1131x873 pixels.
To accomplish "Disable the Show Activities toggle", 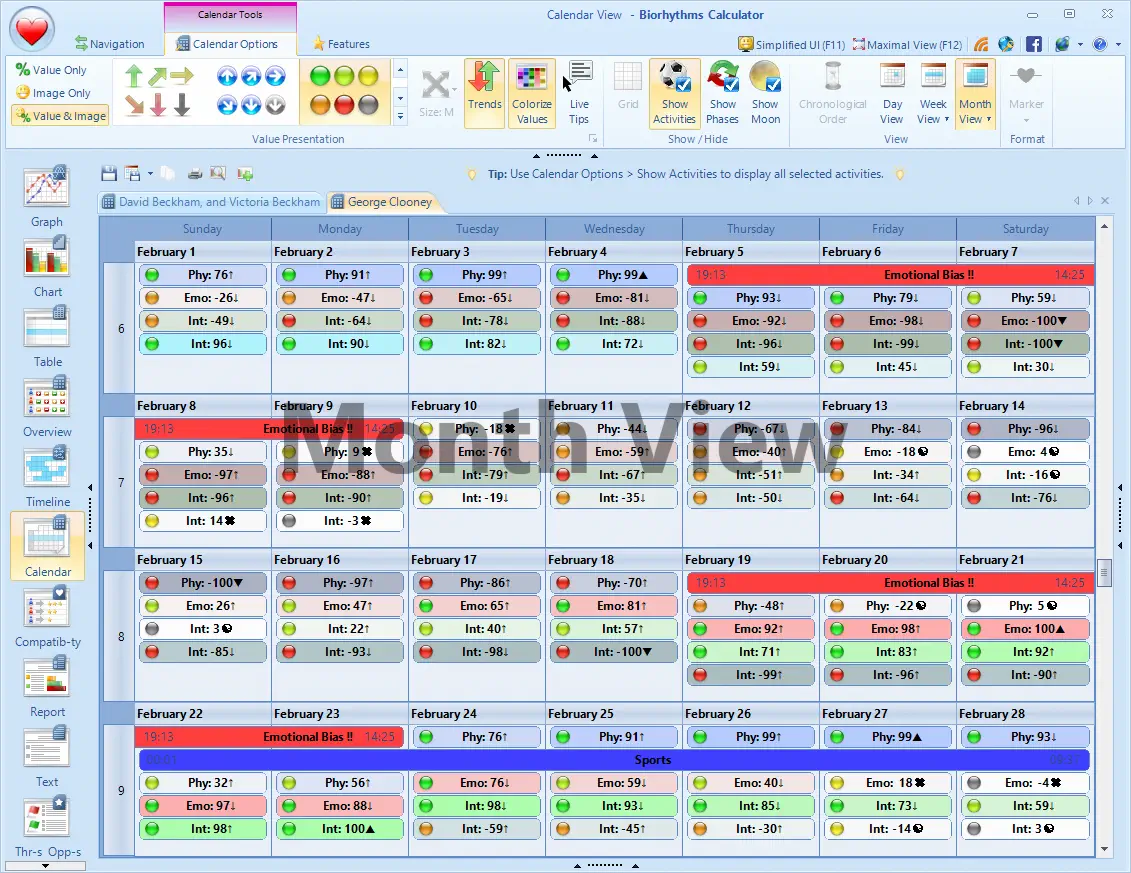I will coord(674,92).
